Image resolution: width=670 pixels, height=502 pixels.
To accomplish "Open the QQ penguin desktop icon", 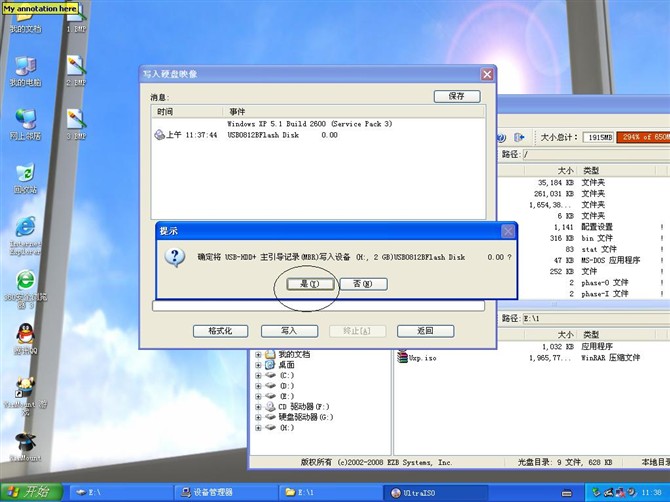I will coord(25,335).
